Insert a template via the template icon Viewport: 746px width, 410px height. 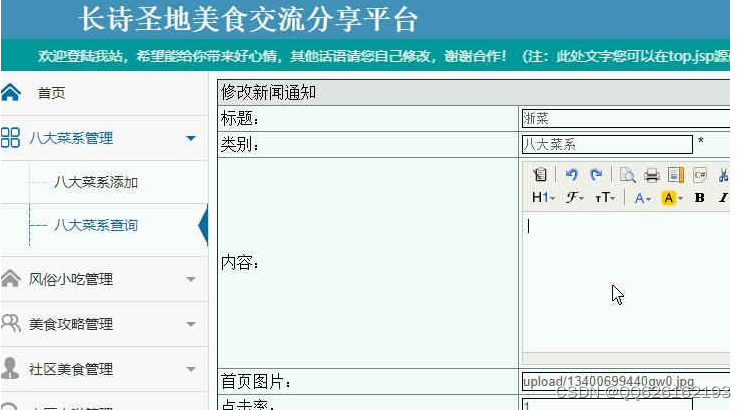coord(676,175)
